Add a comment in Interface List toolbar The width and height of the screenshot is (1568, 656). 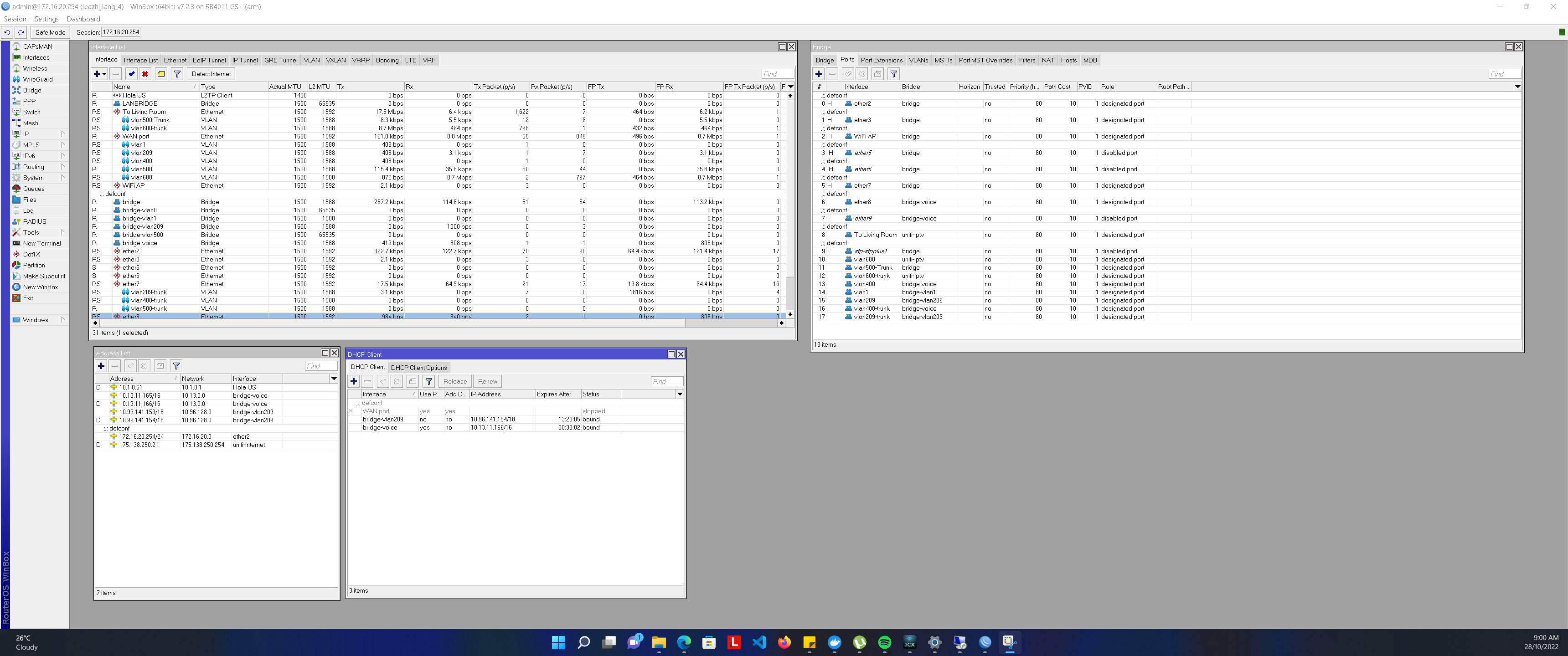pyautogui.click(x=161, y=74)
